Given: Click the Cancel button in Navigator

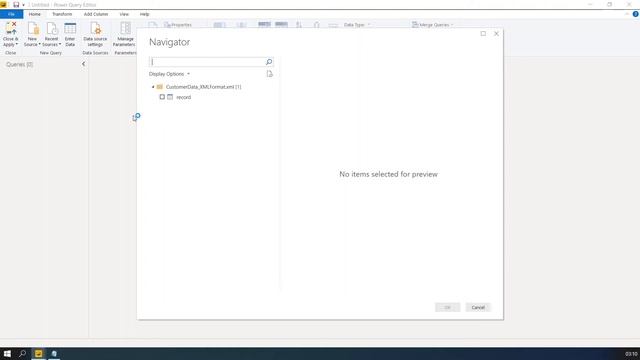Looking at the screenshot, I should (x=478, y=307).
